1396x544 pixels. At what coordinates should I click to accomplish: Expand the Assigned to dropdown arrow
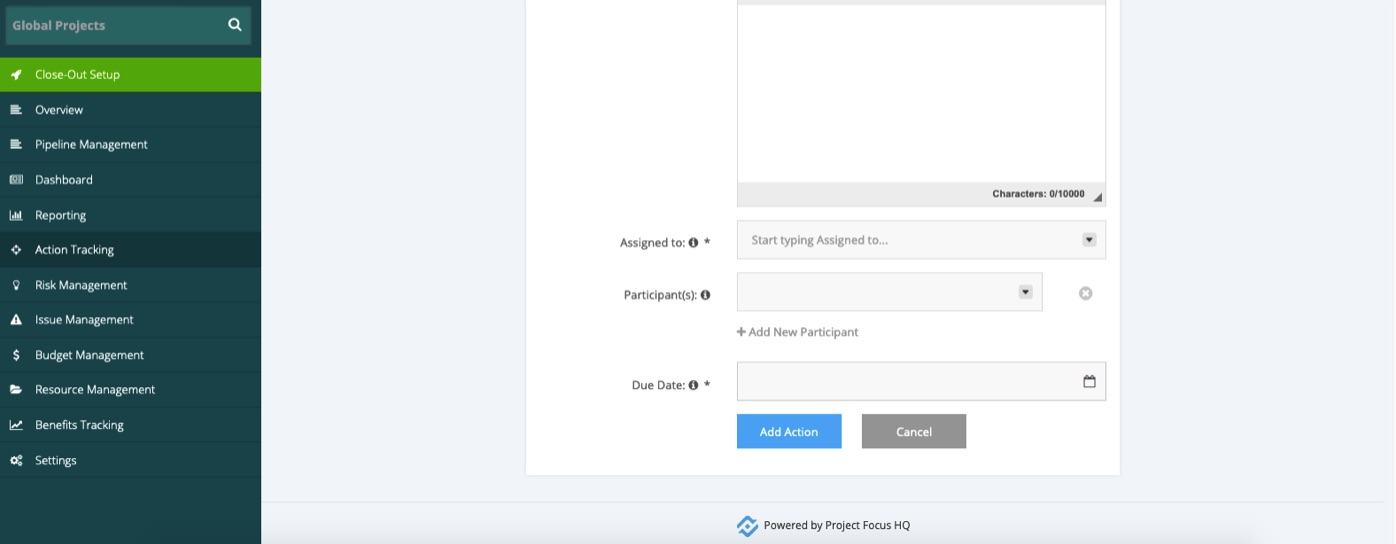[x=1089, y=240]
